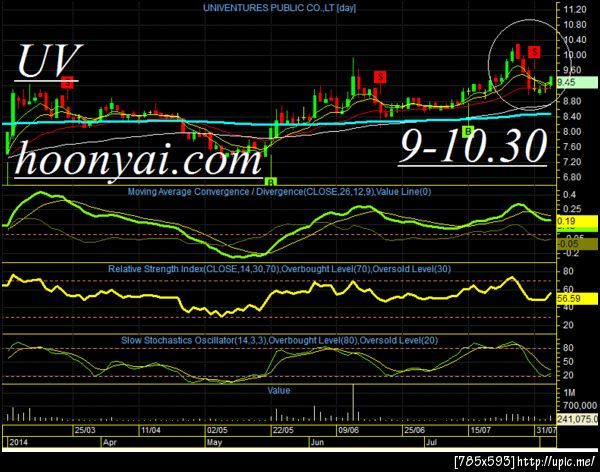
Task: Select the Slow Stochastics Oscillator panel title
Action: (279, 340)
